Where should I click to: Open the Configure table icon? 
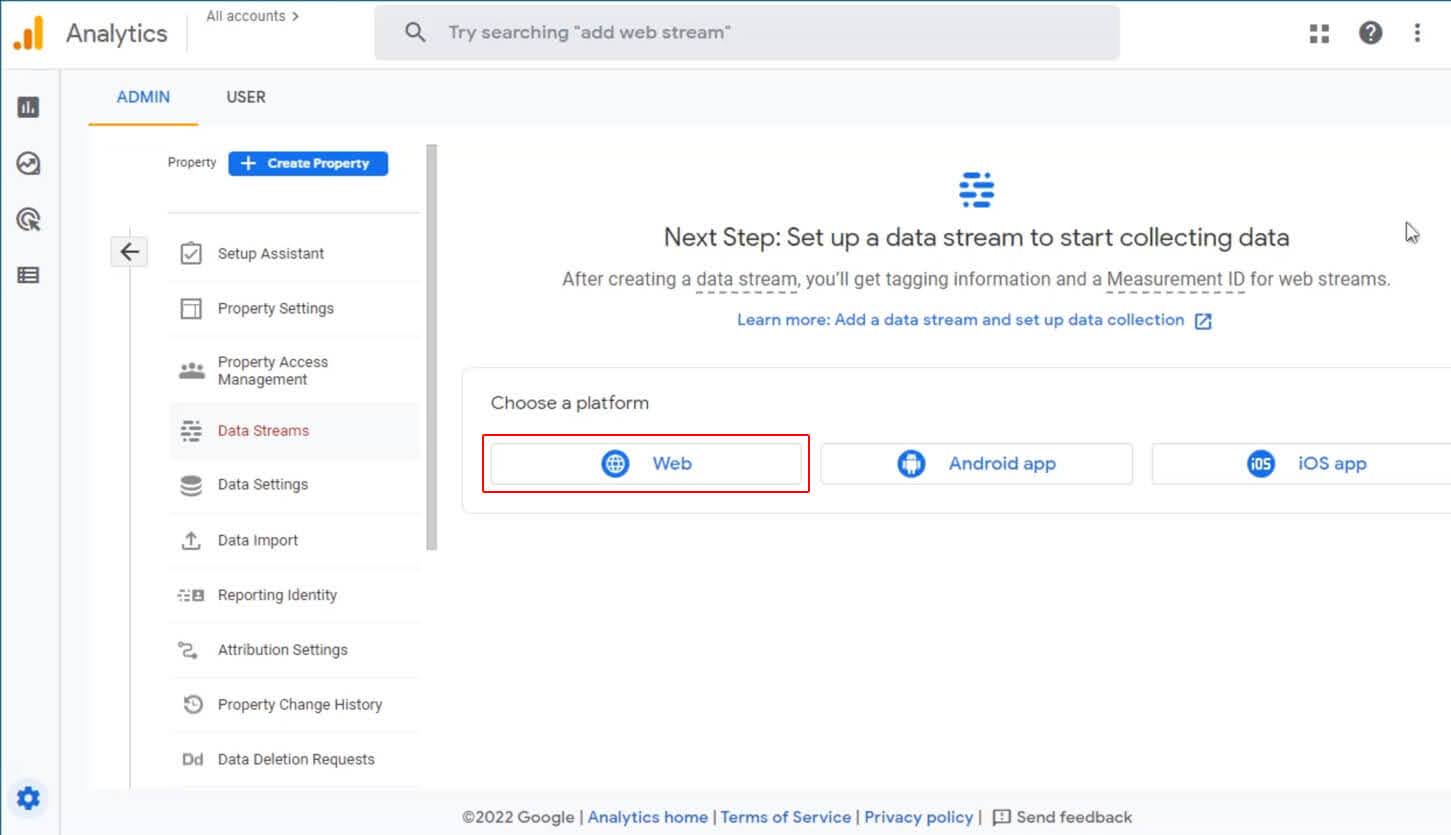point(28,275)
